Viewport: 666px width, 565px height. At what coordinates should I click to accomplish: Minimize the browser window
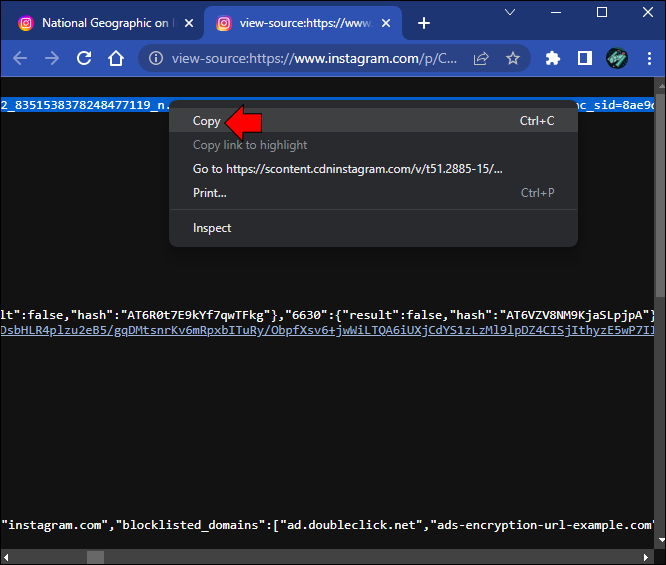pos(556,12)
